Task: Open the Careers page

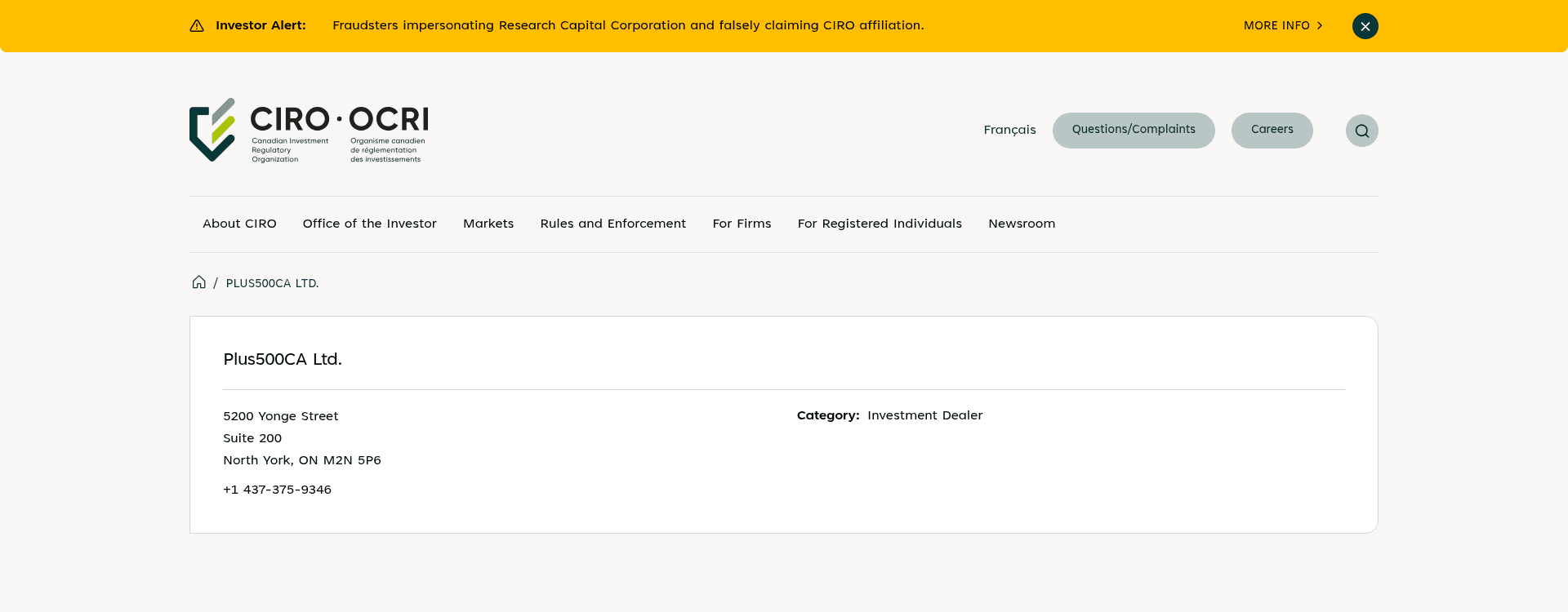Action: (x=1272, y=131)
